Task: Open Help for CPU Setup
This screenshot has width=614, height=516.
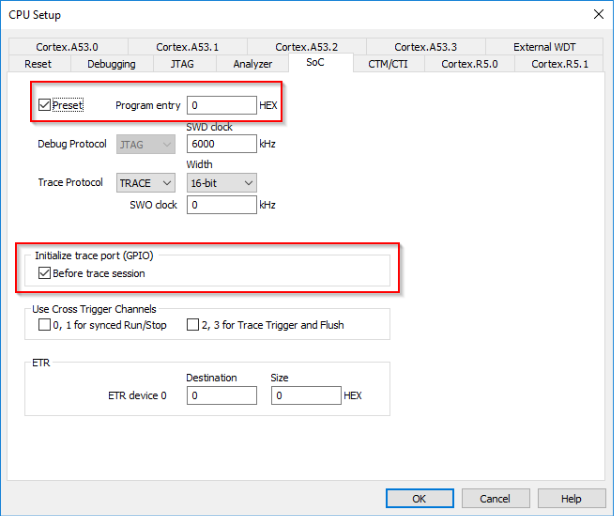Action: coord(571,498)
